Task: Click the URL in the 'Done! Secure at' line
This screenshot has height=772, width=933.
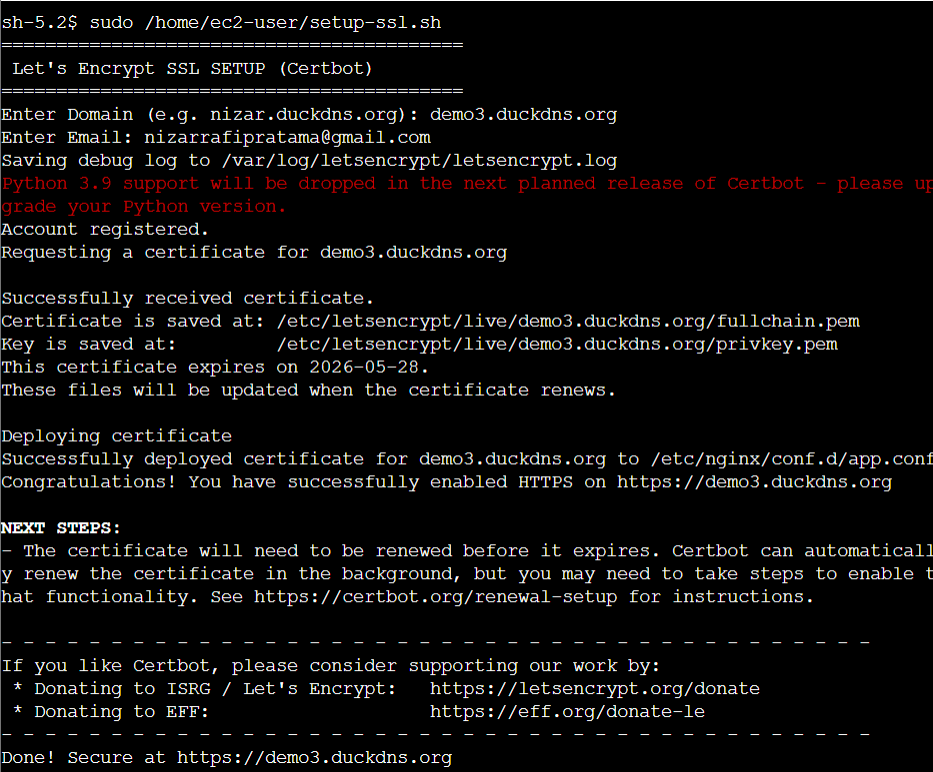Action: 314,758
